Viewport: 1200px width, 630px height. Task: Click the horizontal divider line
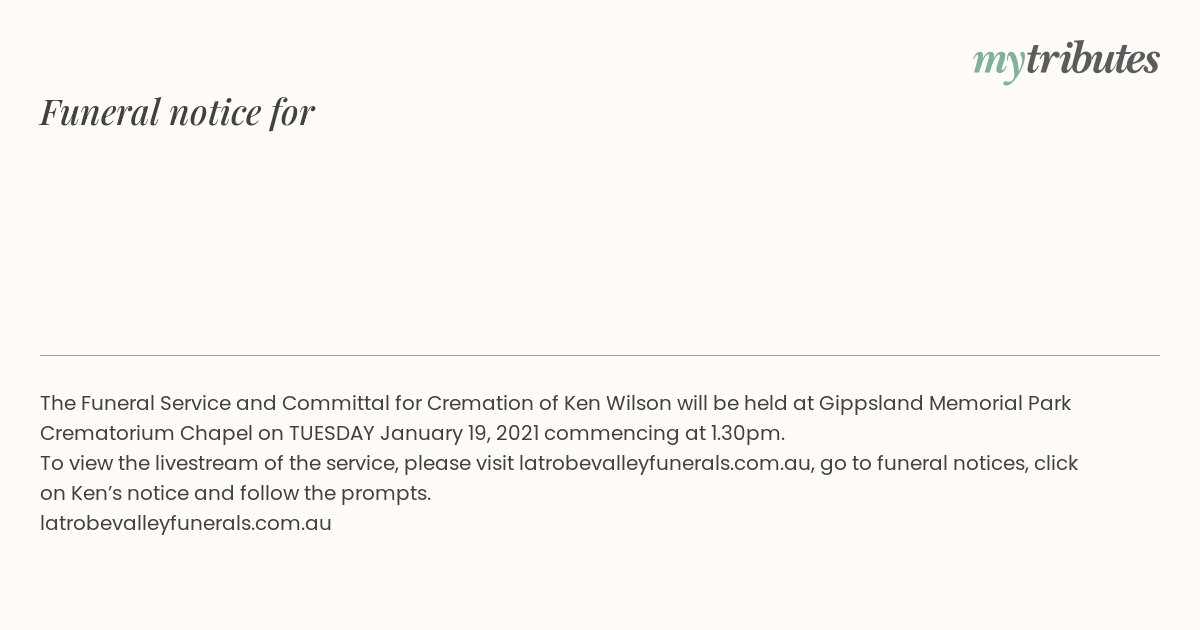click(600, 355)
